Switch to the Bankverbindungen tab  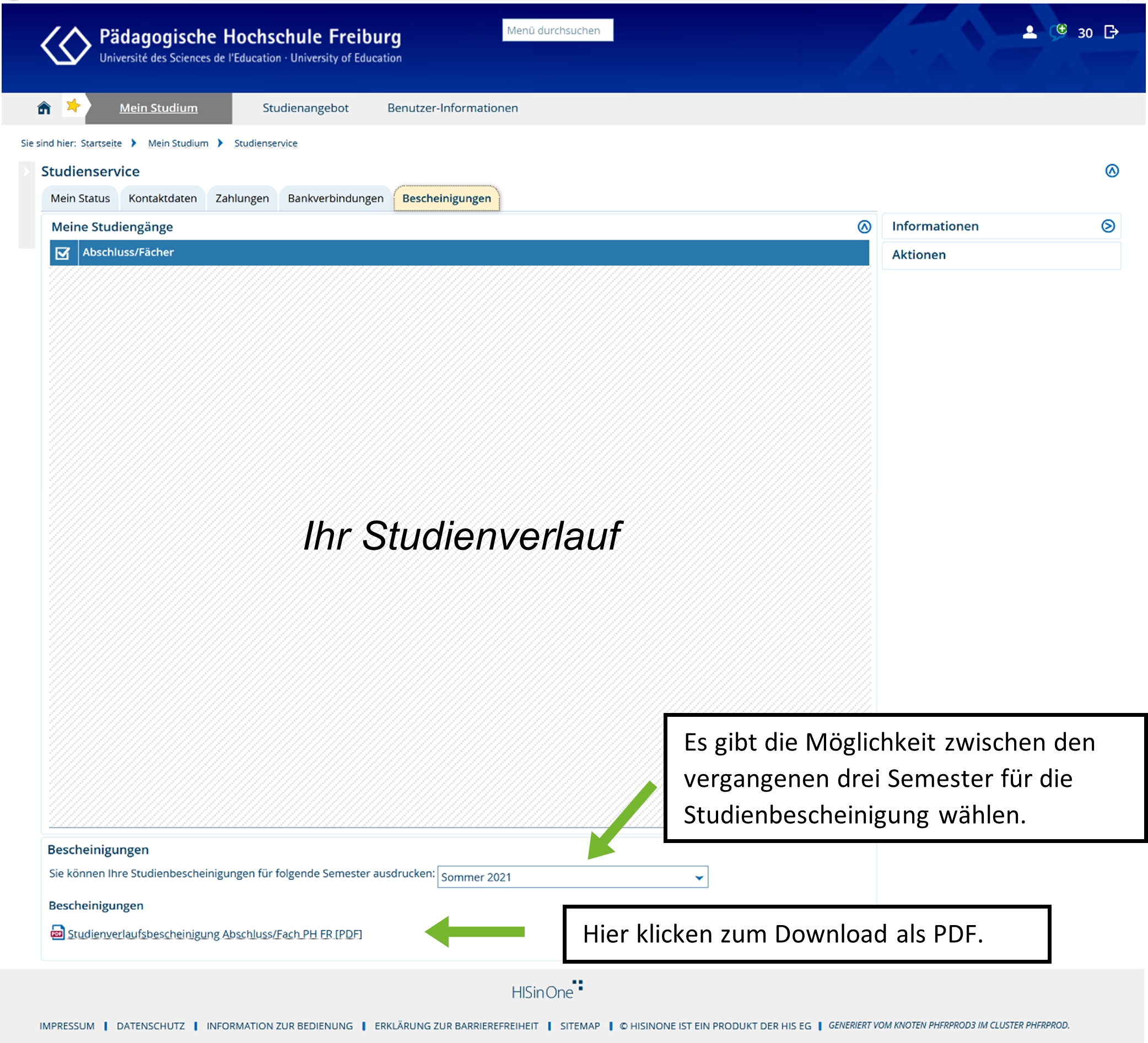tap(336, 198)
